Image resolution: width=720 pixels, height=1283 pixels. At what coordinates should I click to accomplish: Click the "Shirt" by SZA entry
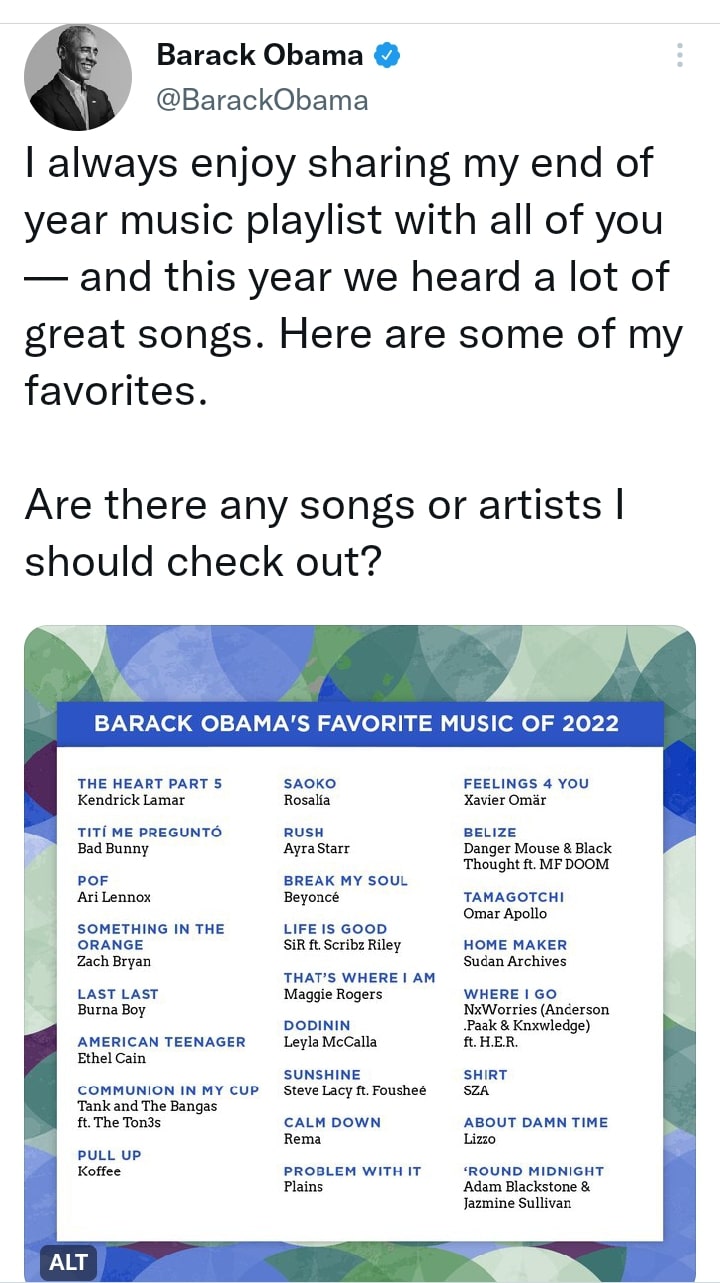pyautogui.click(x=485, y=1082)
